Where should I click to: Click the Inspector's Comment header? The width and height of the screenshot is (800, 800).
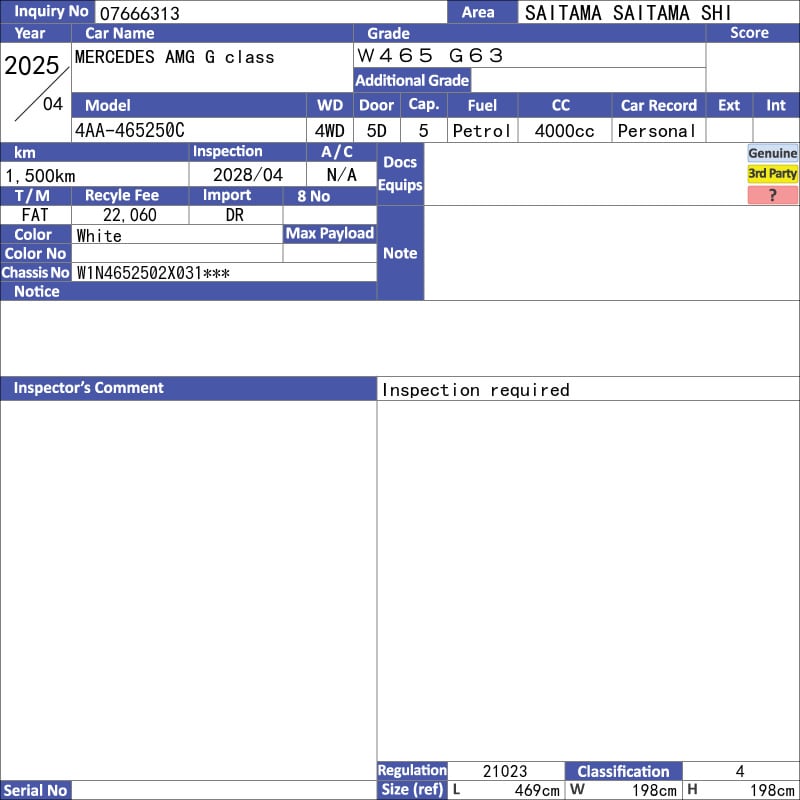tap(88, 388)
